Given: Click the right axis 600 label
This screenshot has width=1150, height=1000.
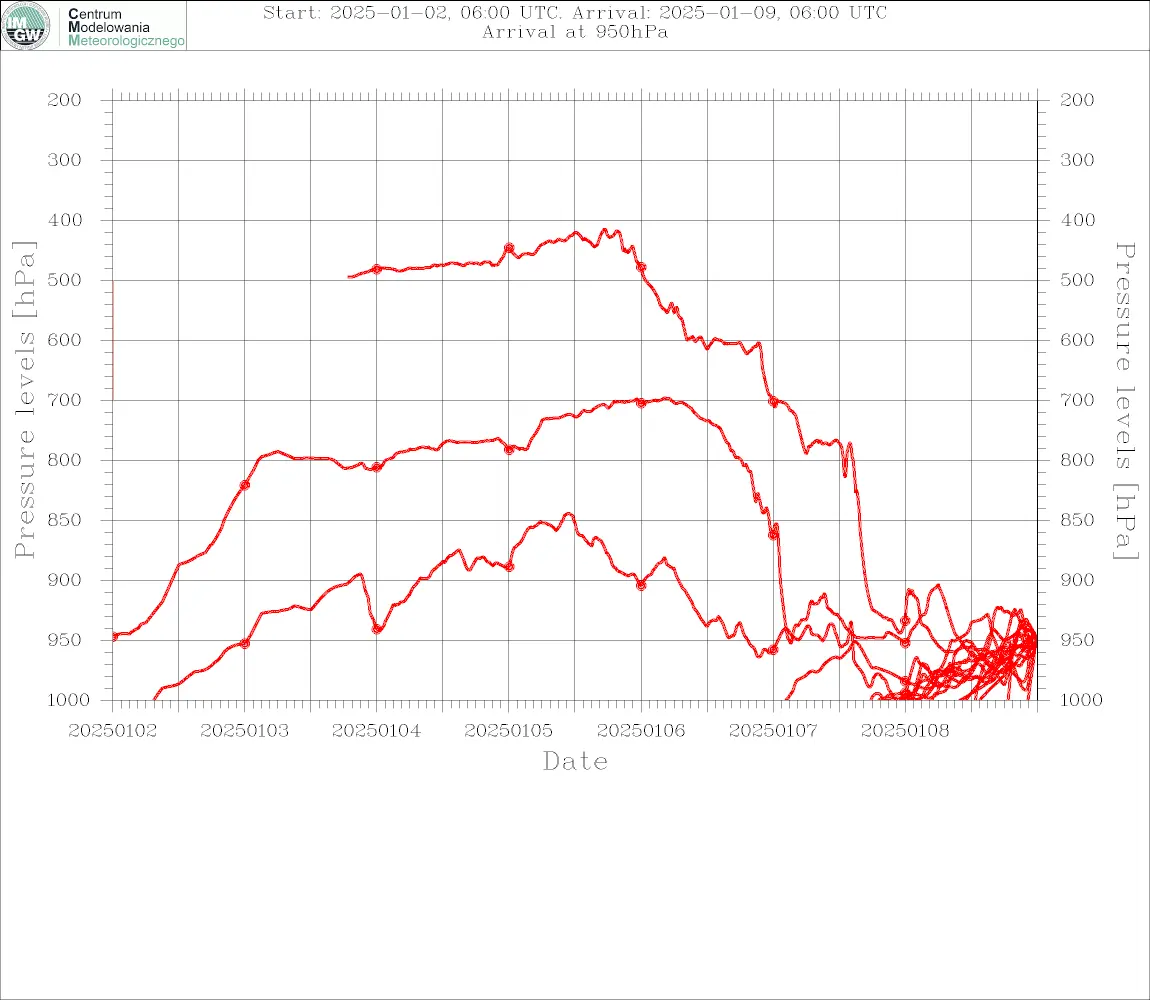Looking at the screenshot, I should click(x=1077, y=340).
